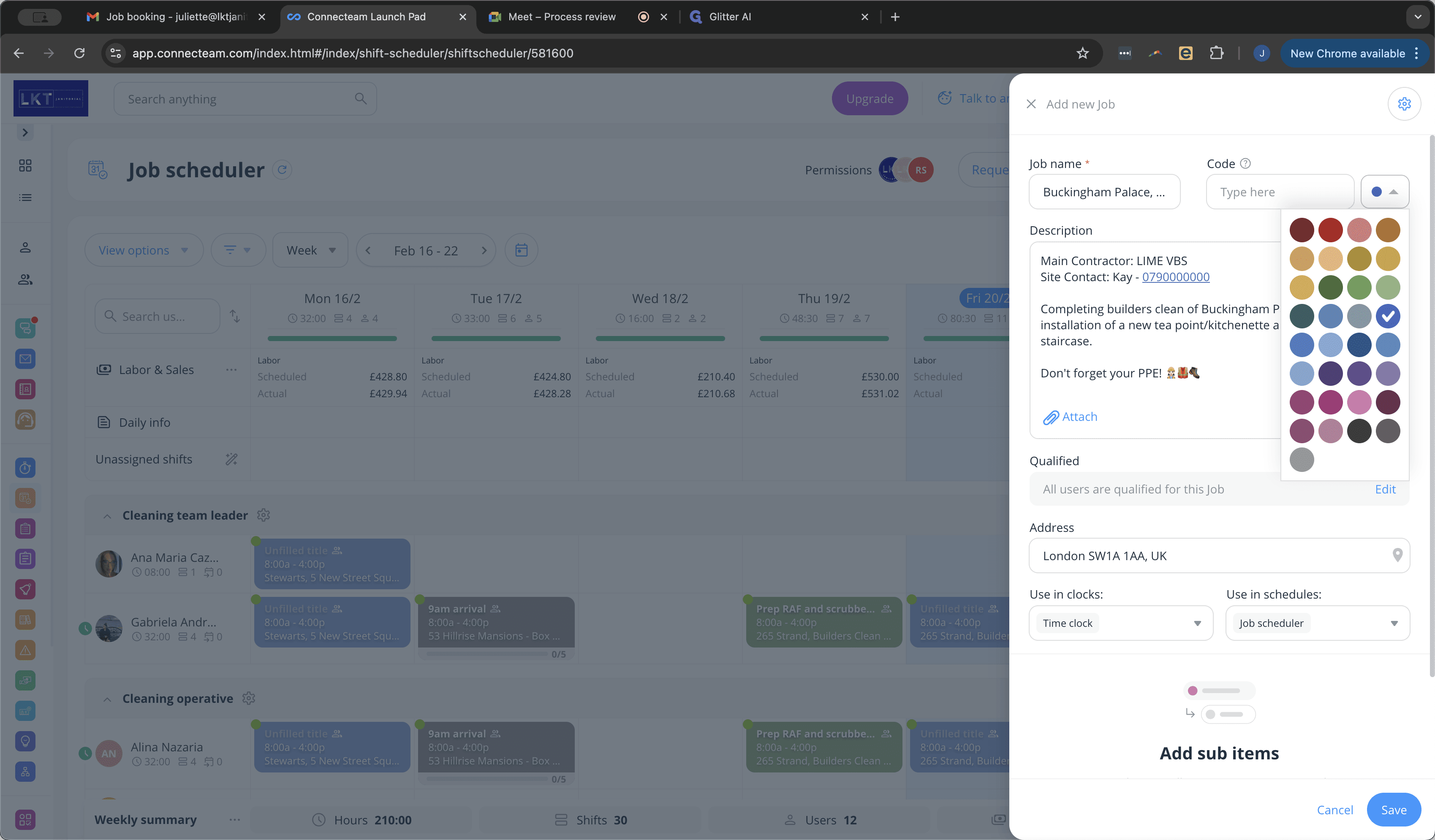The image size is (1435, 840).
Task: Click the Code help question mark icon
Action: [1245, 164]
